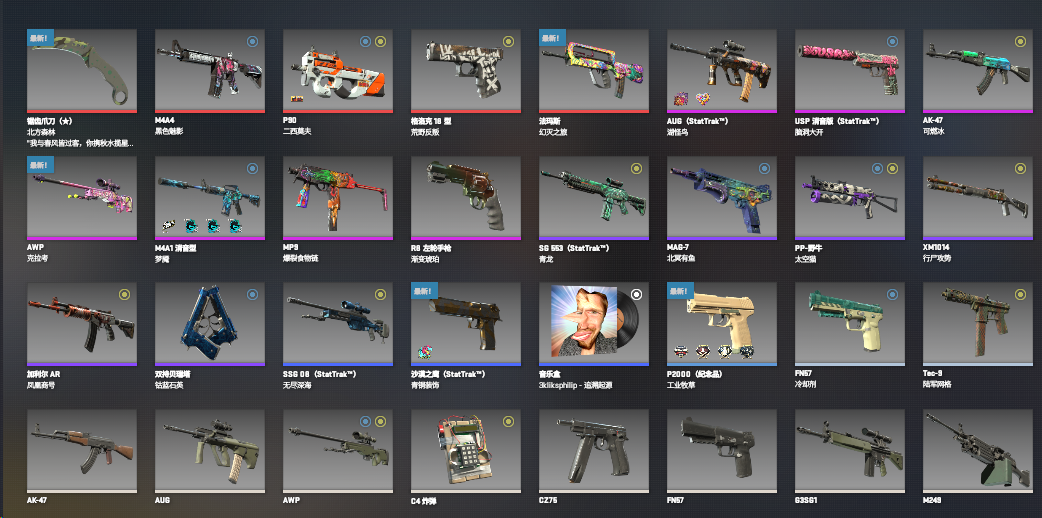Select the colorful MP9 skin item

pyautogui.click(x=338, y=198)
